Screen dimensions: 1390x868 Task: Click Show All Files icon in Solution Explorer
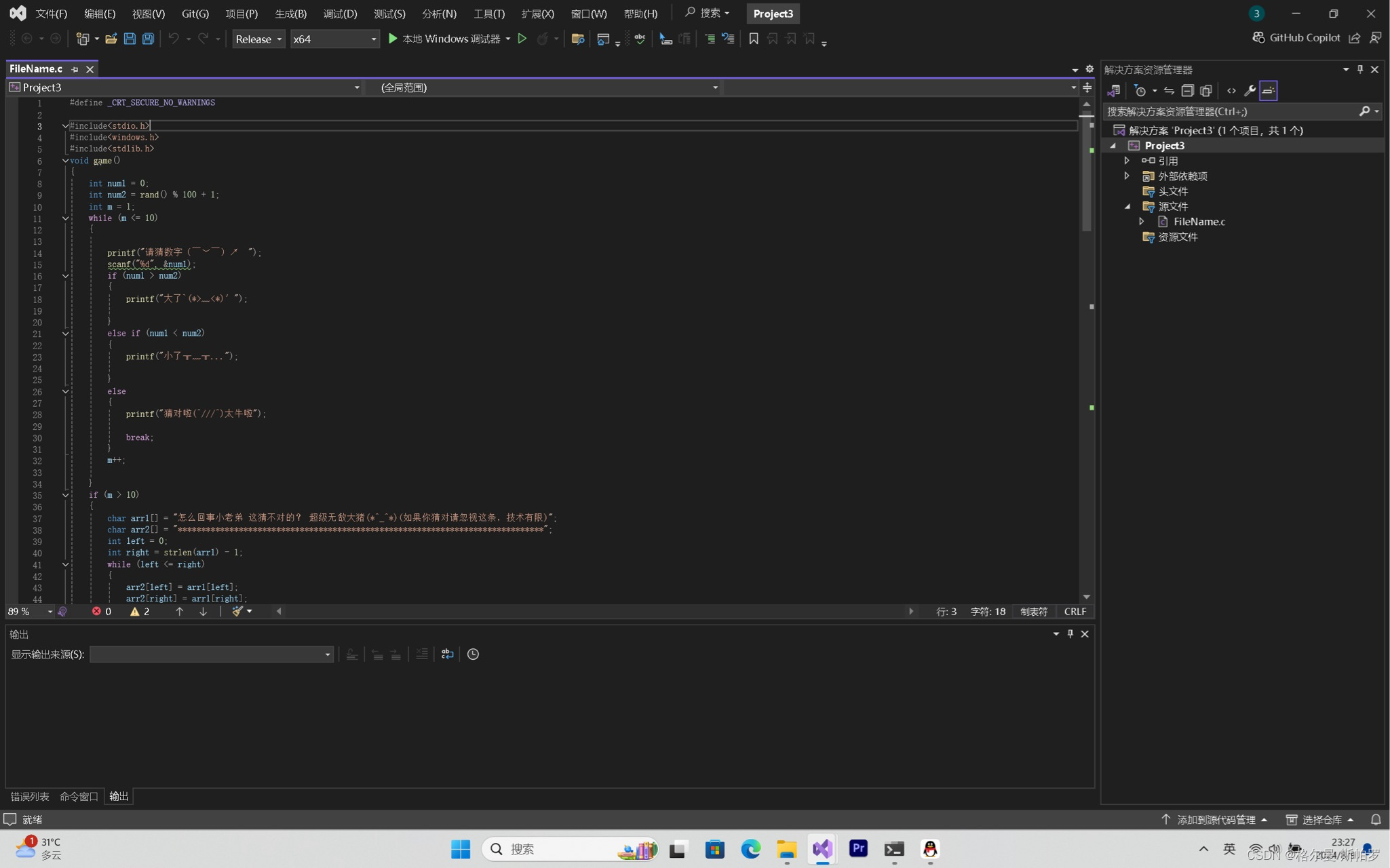(1206, 90)
